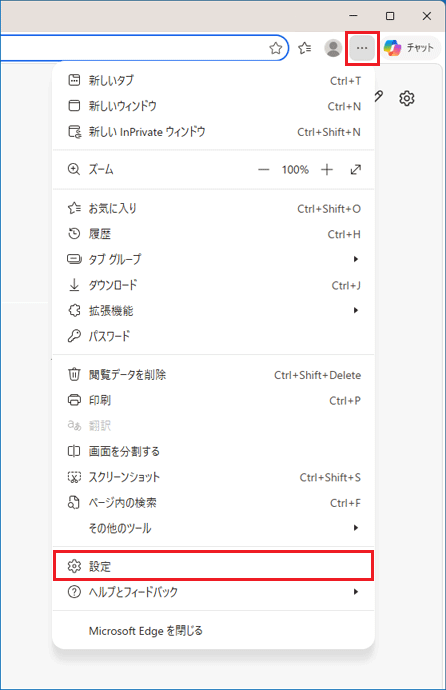Open お気に入り from the menu
This screenshot has height=690, width=446.
pos(214,208)
